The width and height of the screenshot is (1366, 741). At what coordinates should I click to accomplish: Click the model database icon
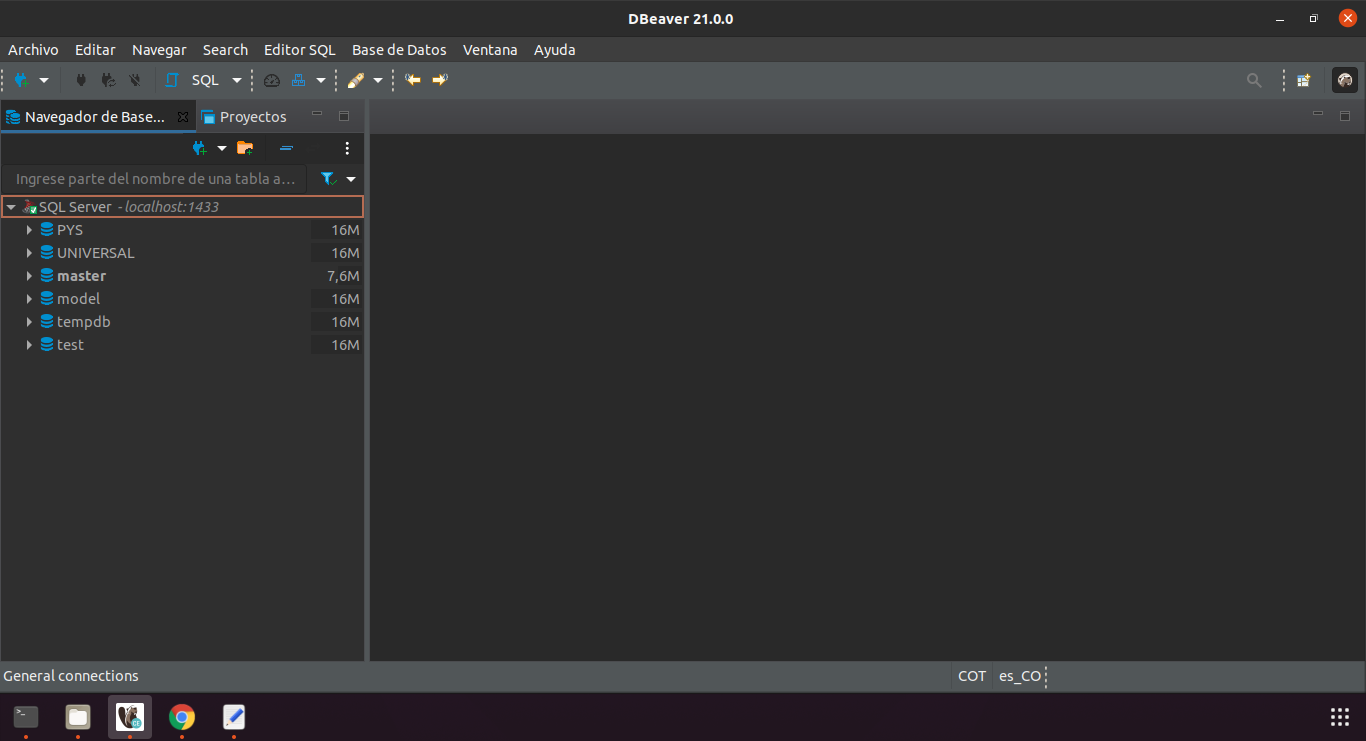[x=47, y=299]
